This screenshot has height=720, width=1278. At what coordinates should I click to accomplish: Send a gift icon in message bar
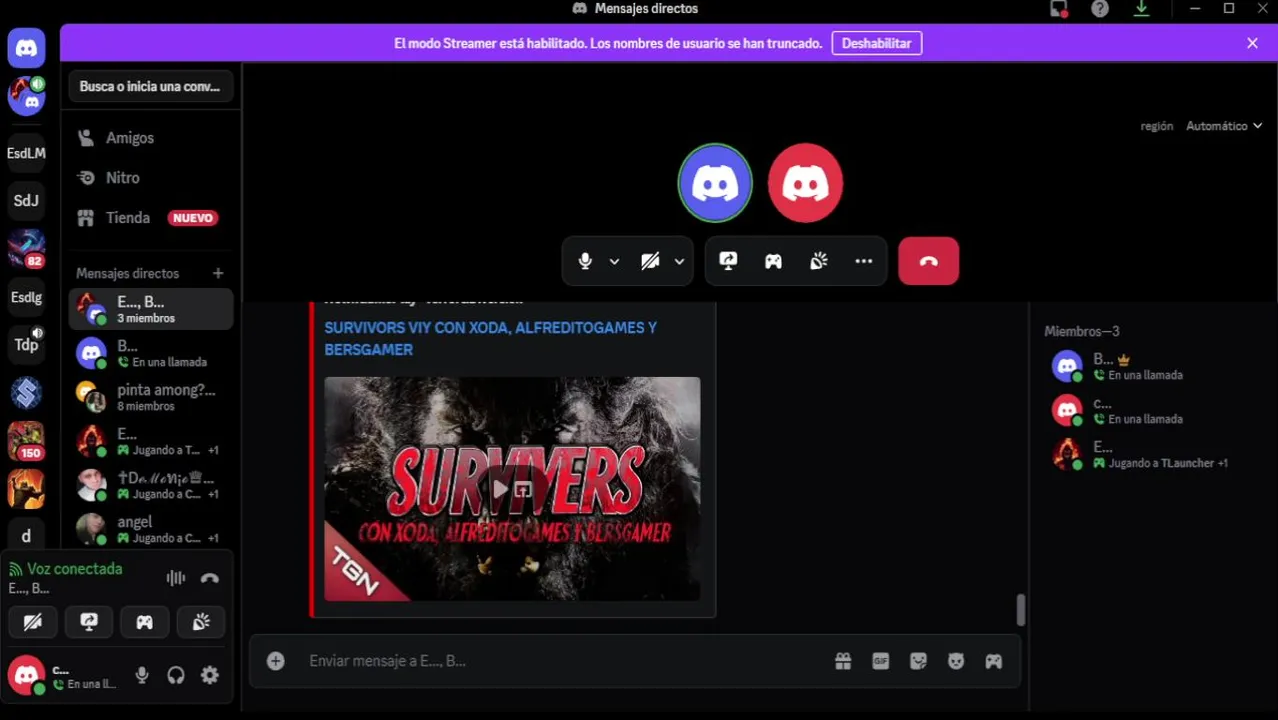pyautogui.click(x=843, y=661)
